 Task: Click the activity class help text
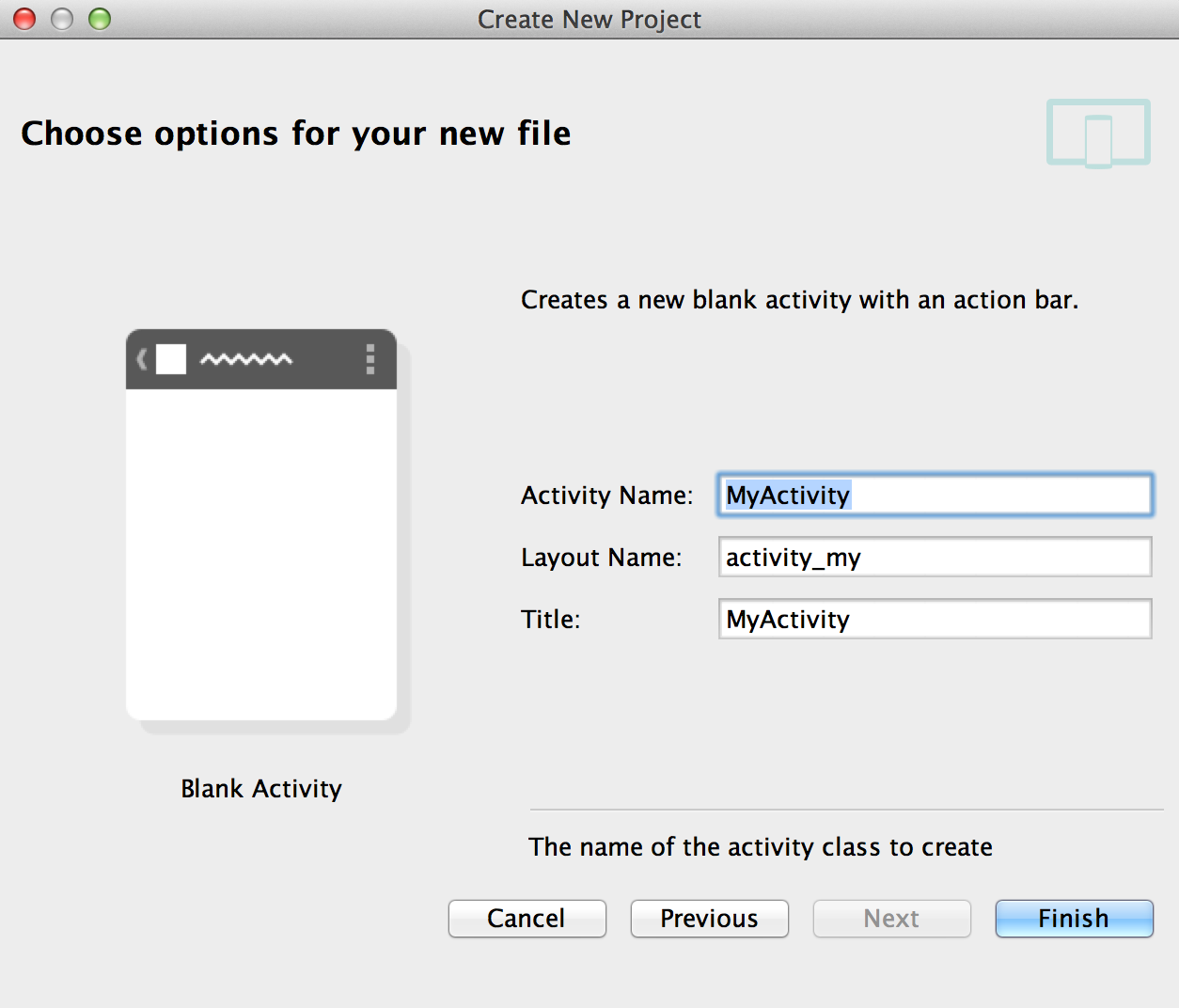point(760,847)
